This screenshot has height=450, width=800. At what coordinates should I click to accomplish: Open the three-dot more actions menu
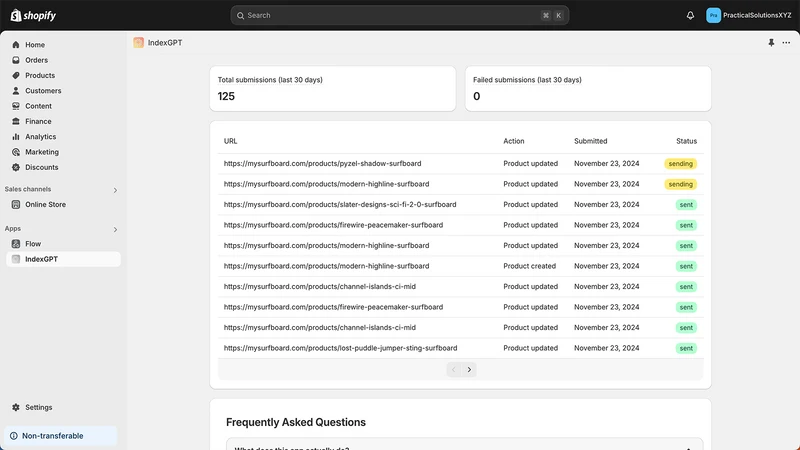point(786,43)
